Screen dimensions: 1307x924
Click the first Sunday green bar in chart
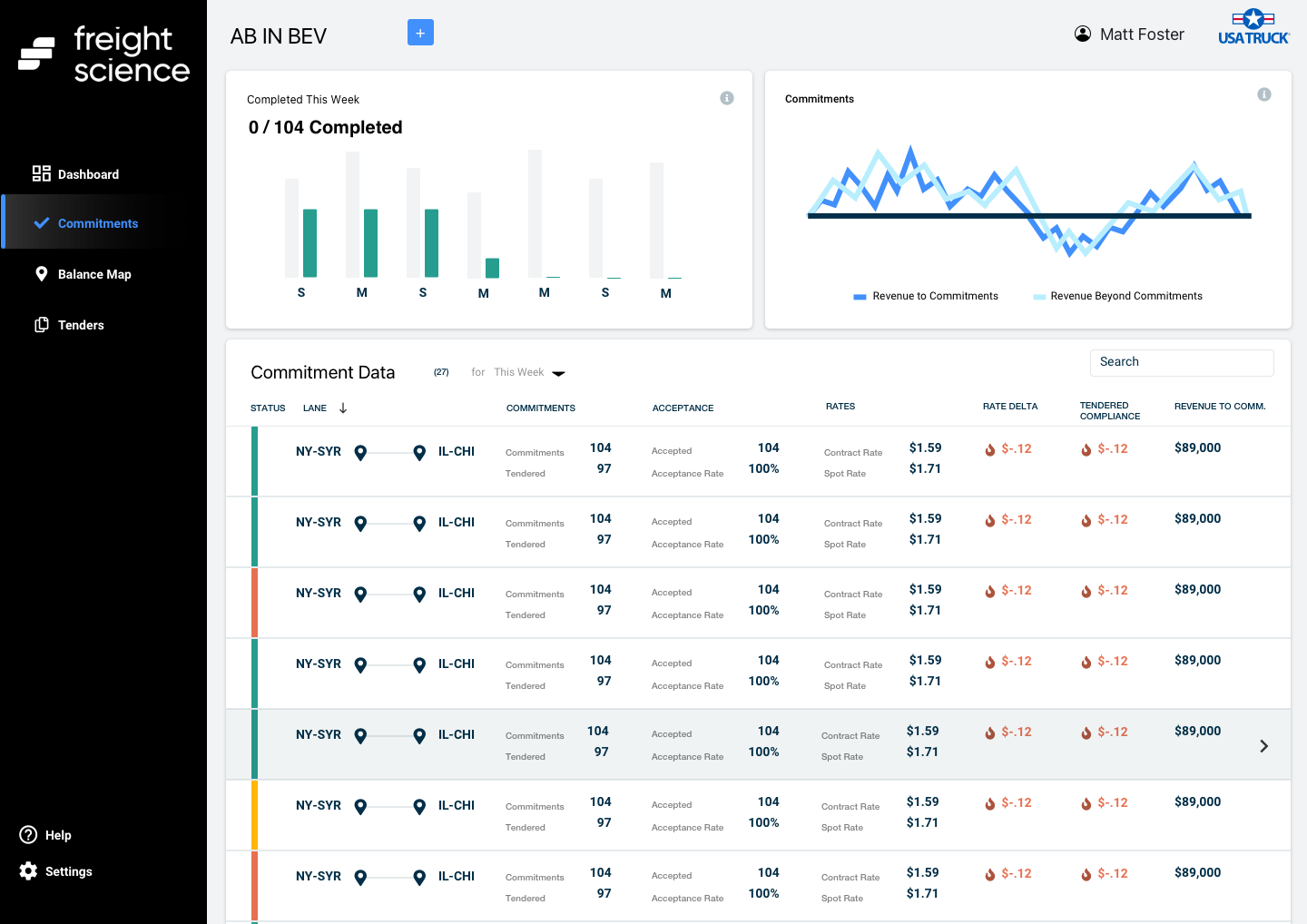[310, 243]
